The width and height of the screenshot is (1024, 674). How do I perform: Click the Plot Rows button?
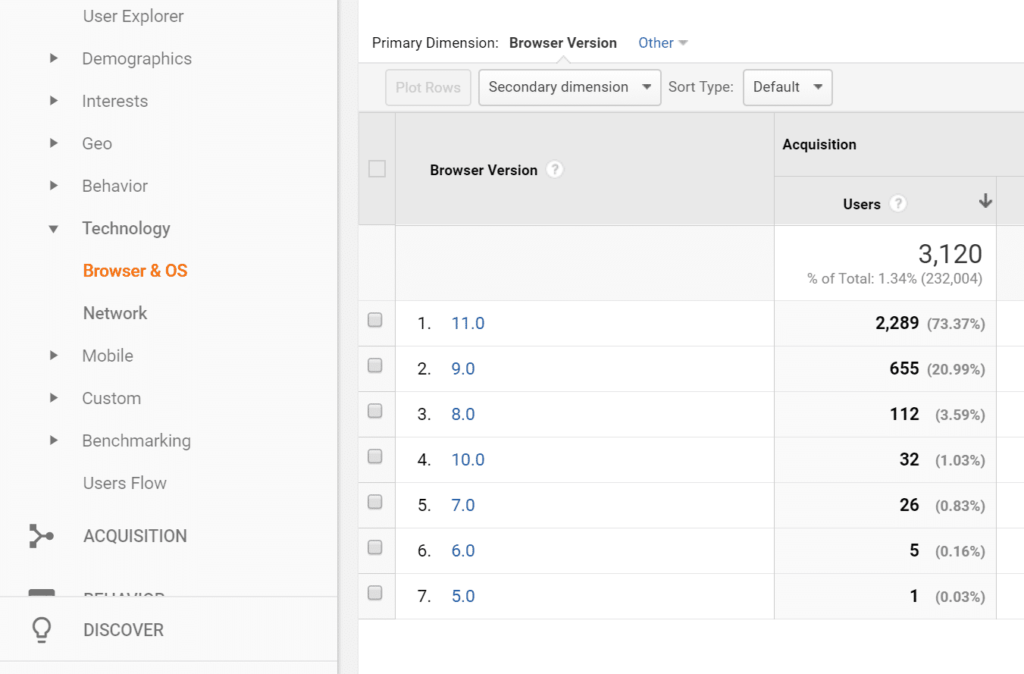pos(428,87)
